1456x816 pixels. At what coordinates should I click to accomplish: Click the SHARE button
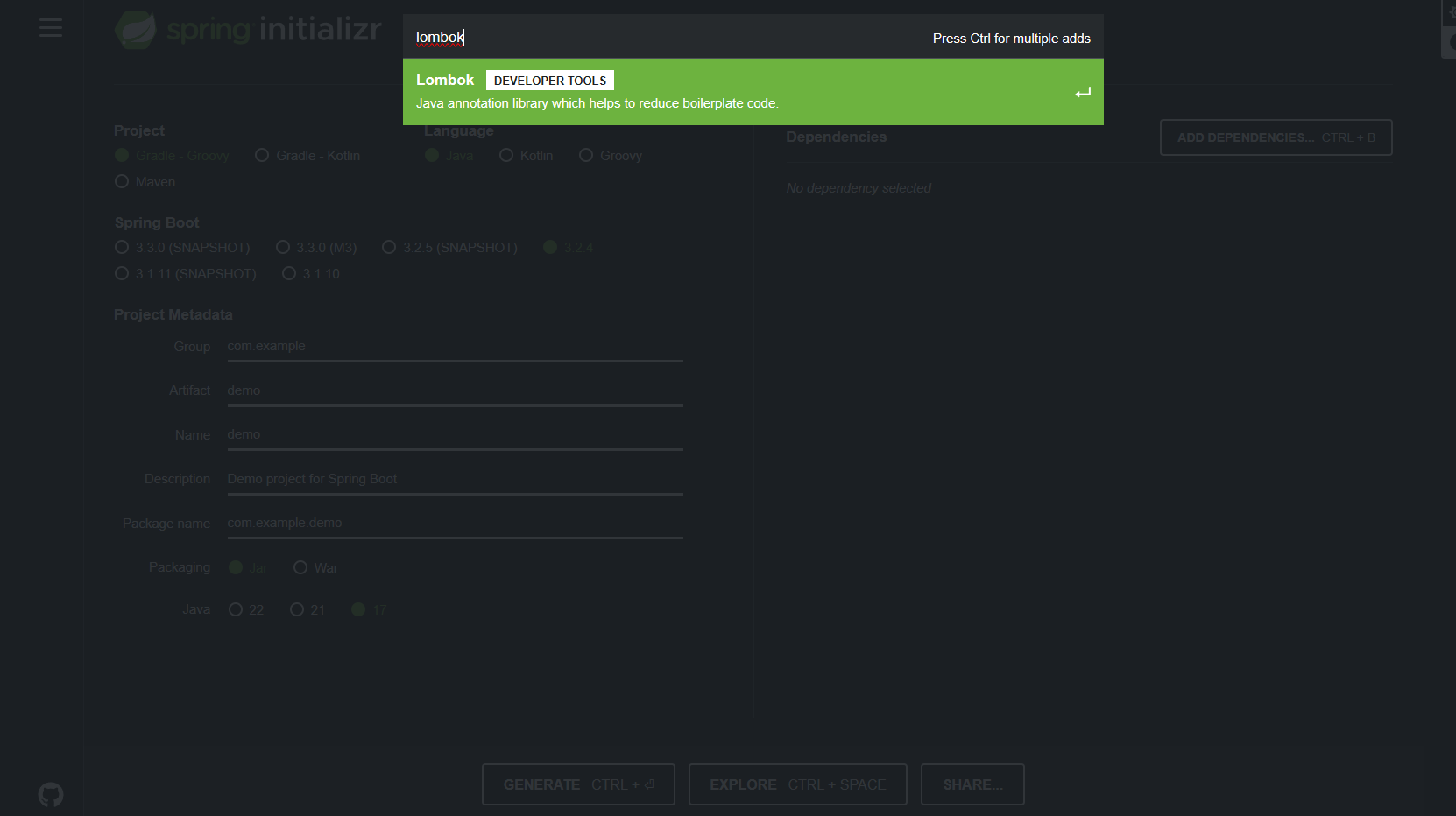click(972, 784)
